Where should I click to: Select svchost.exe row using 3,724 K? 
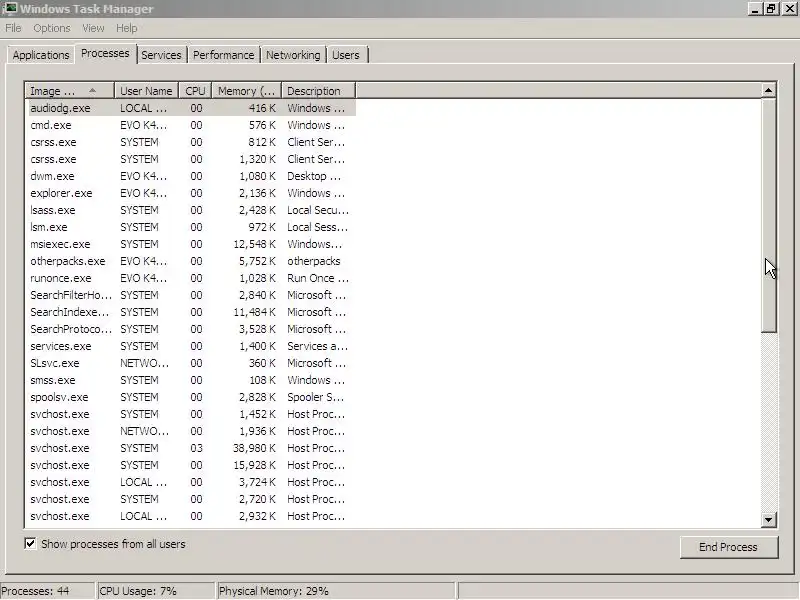(x=190, y=482)
